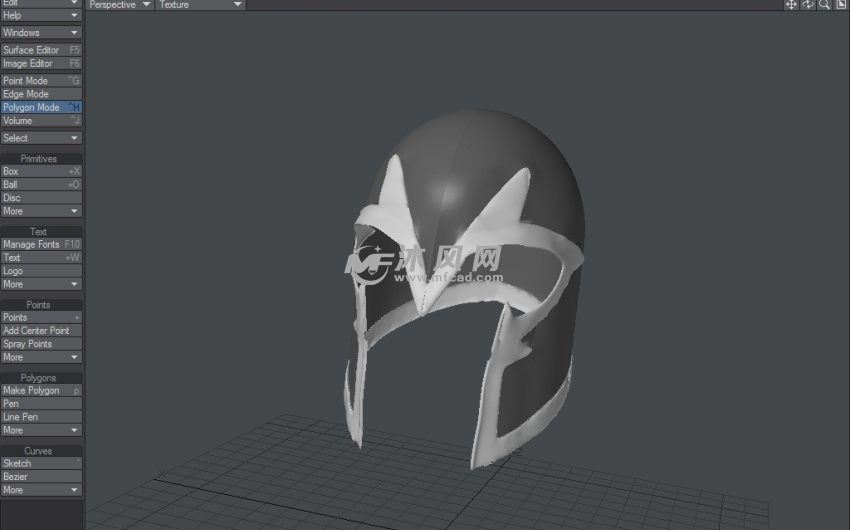Click the viewport zoom magnifier icon
Viewport: 850px width, 530px height.
824,5
